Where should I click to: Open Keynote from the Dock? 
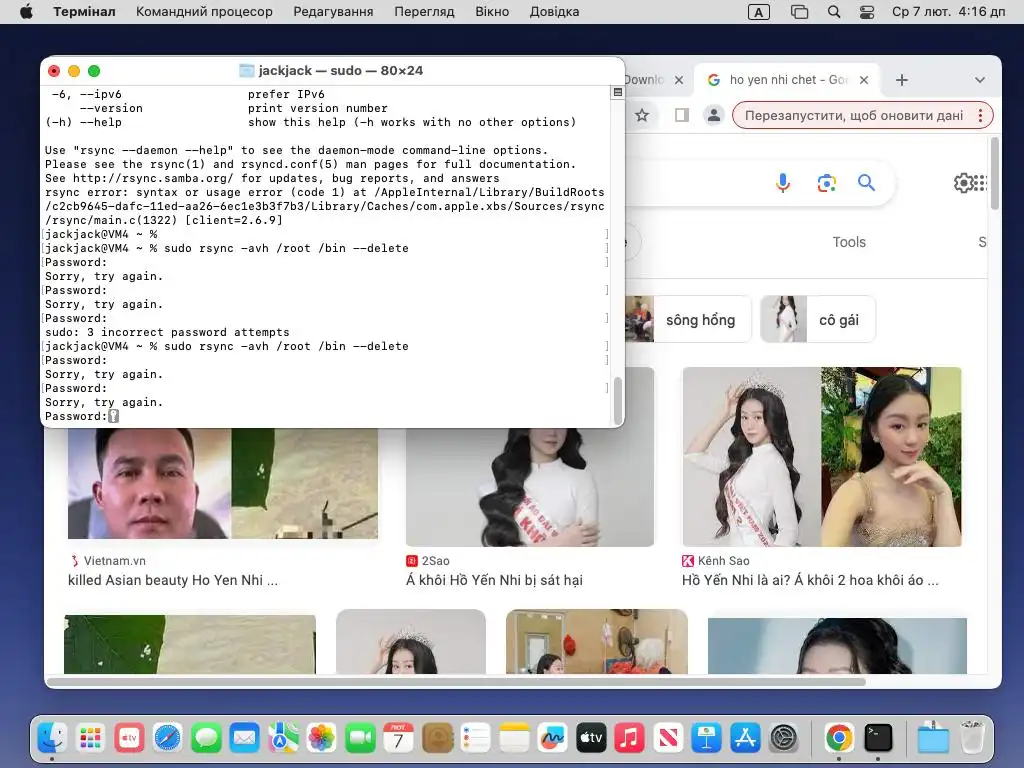[707, 738]
